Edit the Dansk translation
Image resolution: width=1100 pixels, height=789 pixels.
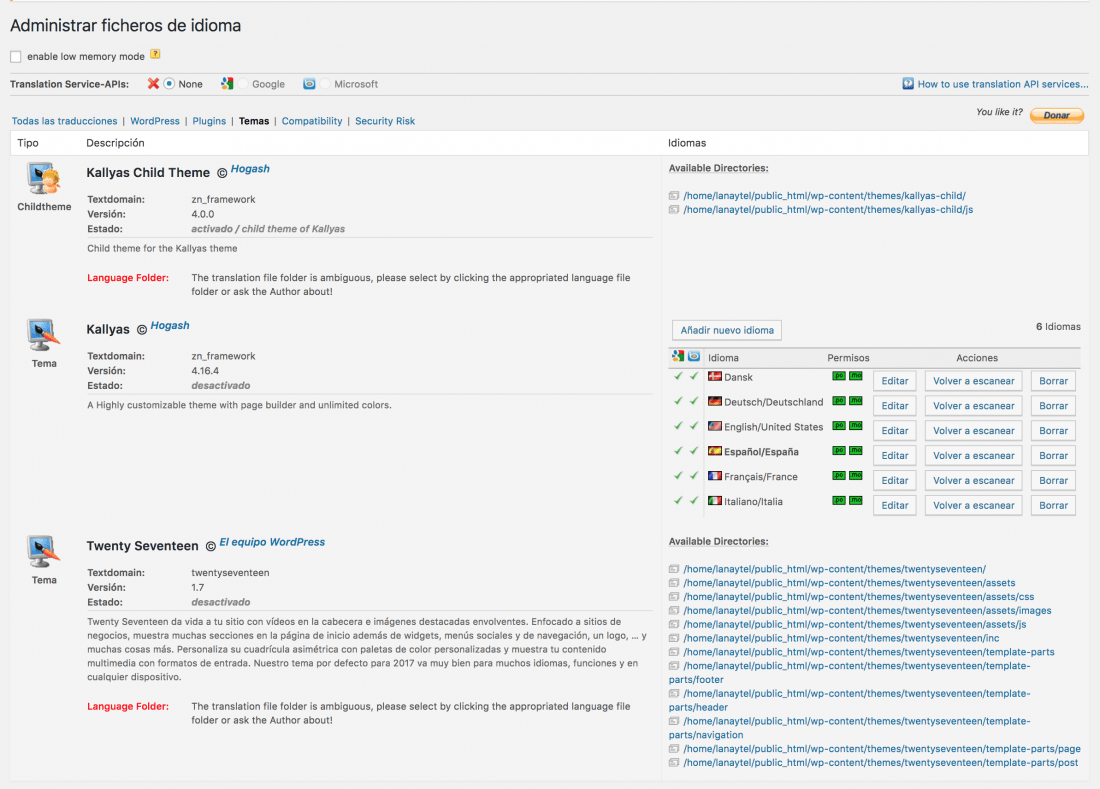tap(894, 381)
